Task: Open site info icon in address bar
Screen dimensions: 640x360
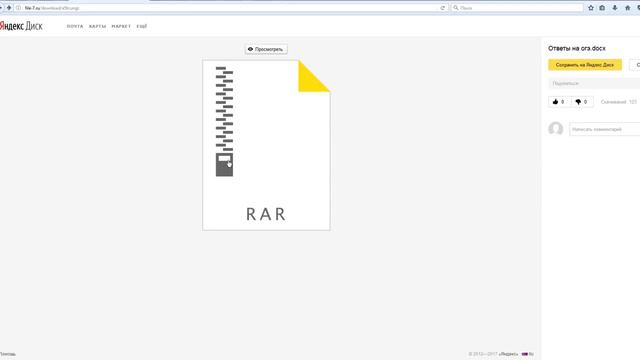Action: pos(18,8)
